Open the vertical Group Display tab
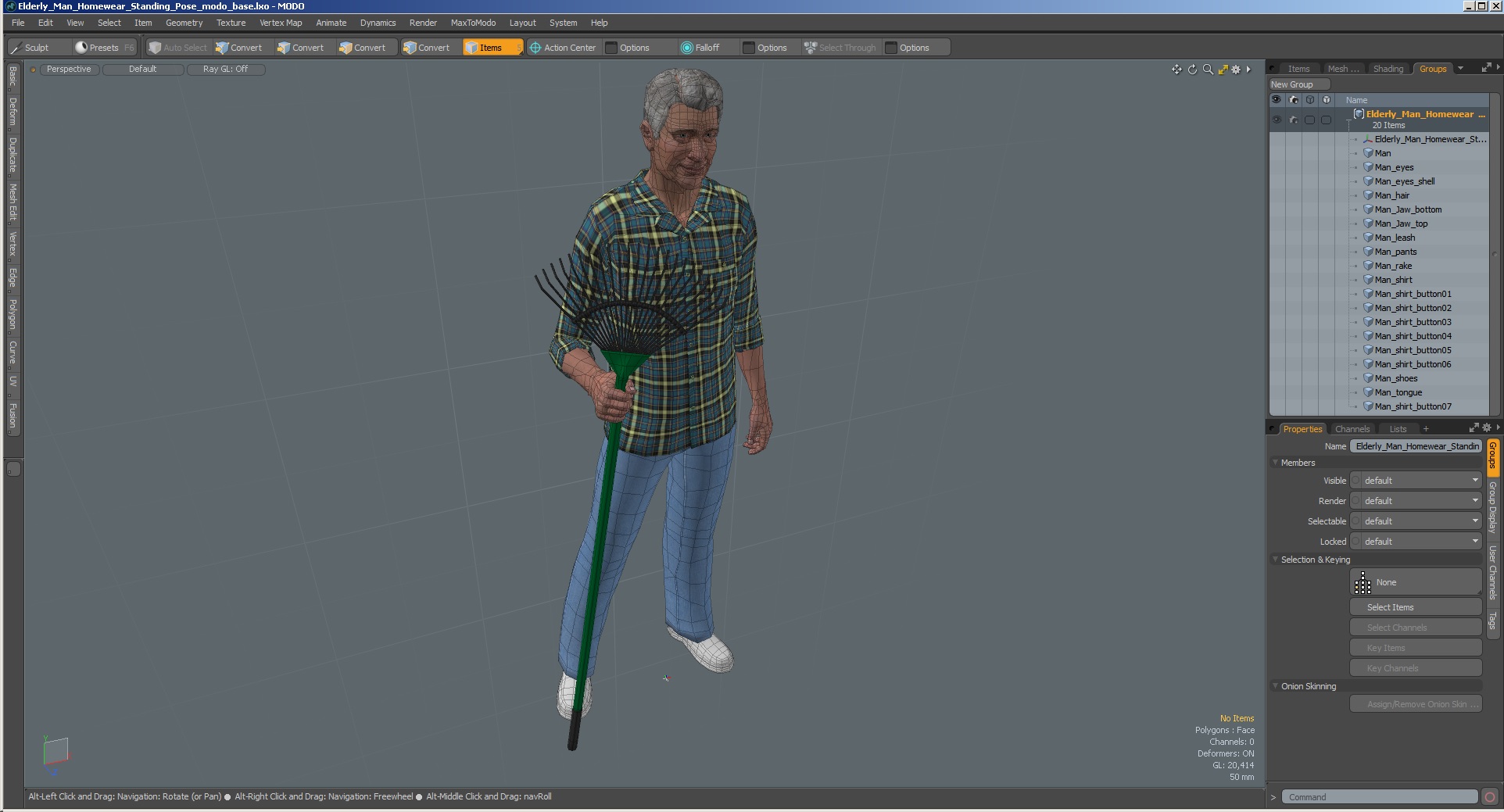The image size is (1504, 812). (x=1492, y=507)
